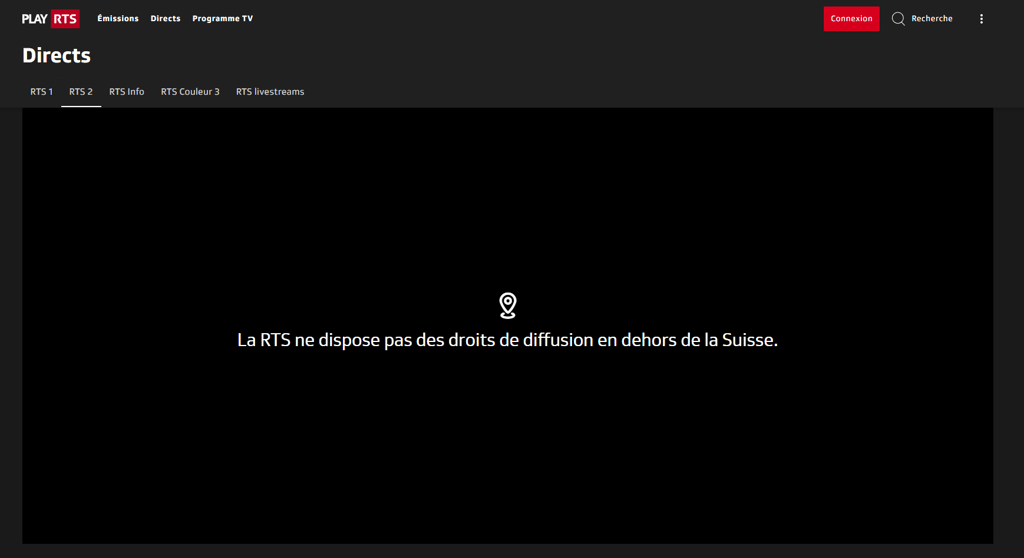
Task: Select the RTS 2 tab
Action: 81,91
